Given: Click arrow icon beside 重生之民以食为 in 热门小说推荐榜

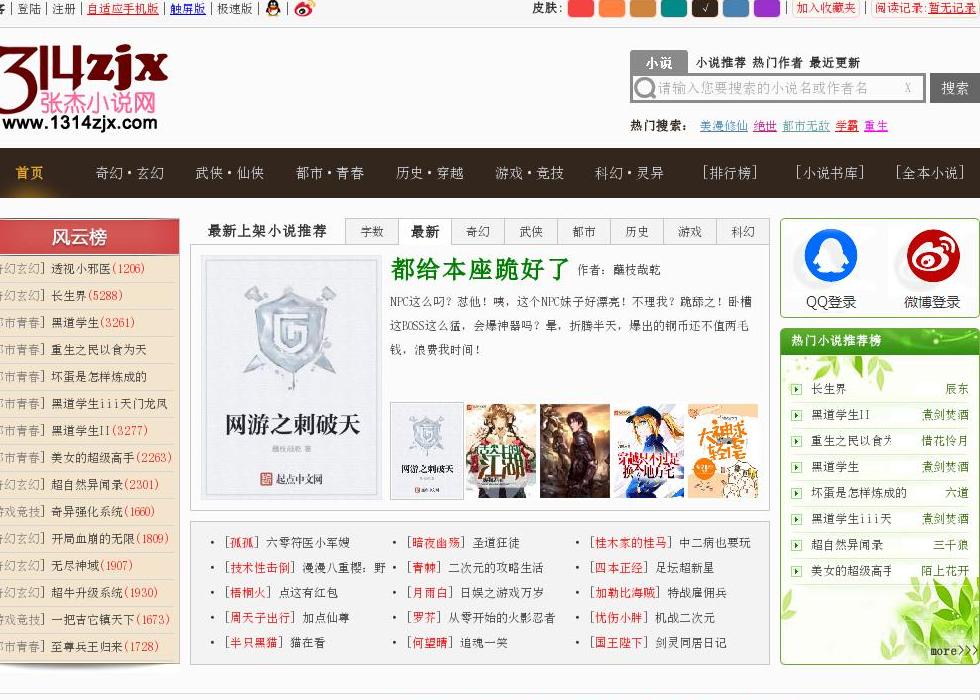Looking at the screenshot, I should coord(796,441).
